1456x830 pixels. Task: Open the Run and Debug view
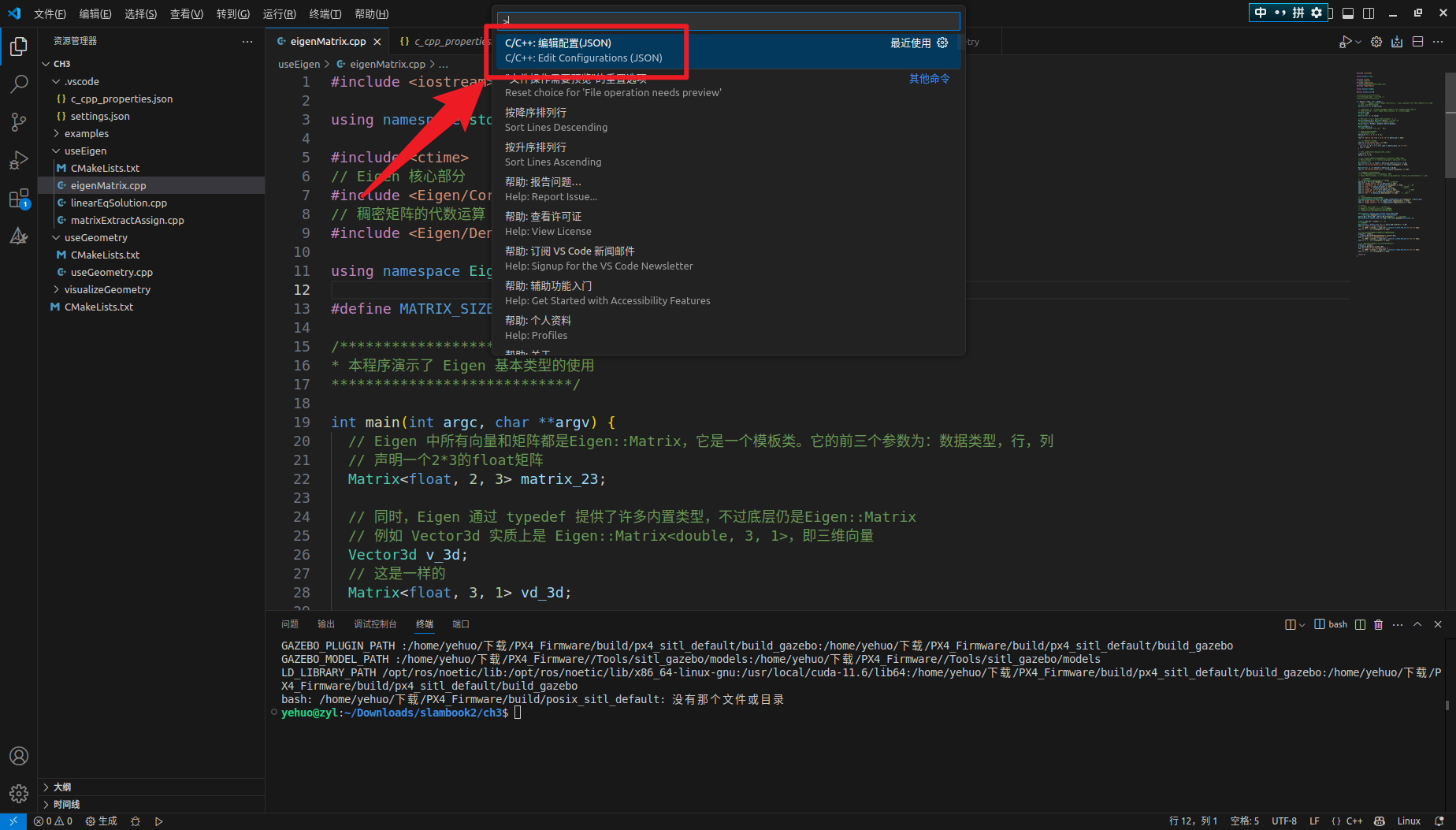point(19,160)
